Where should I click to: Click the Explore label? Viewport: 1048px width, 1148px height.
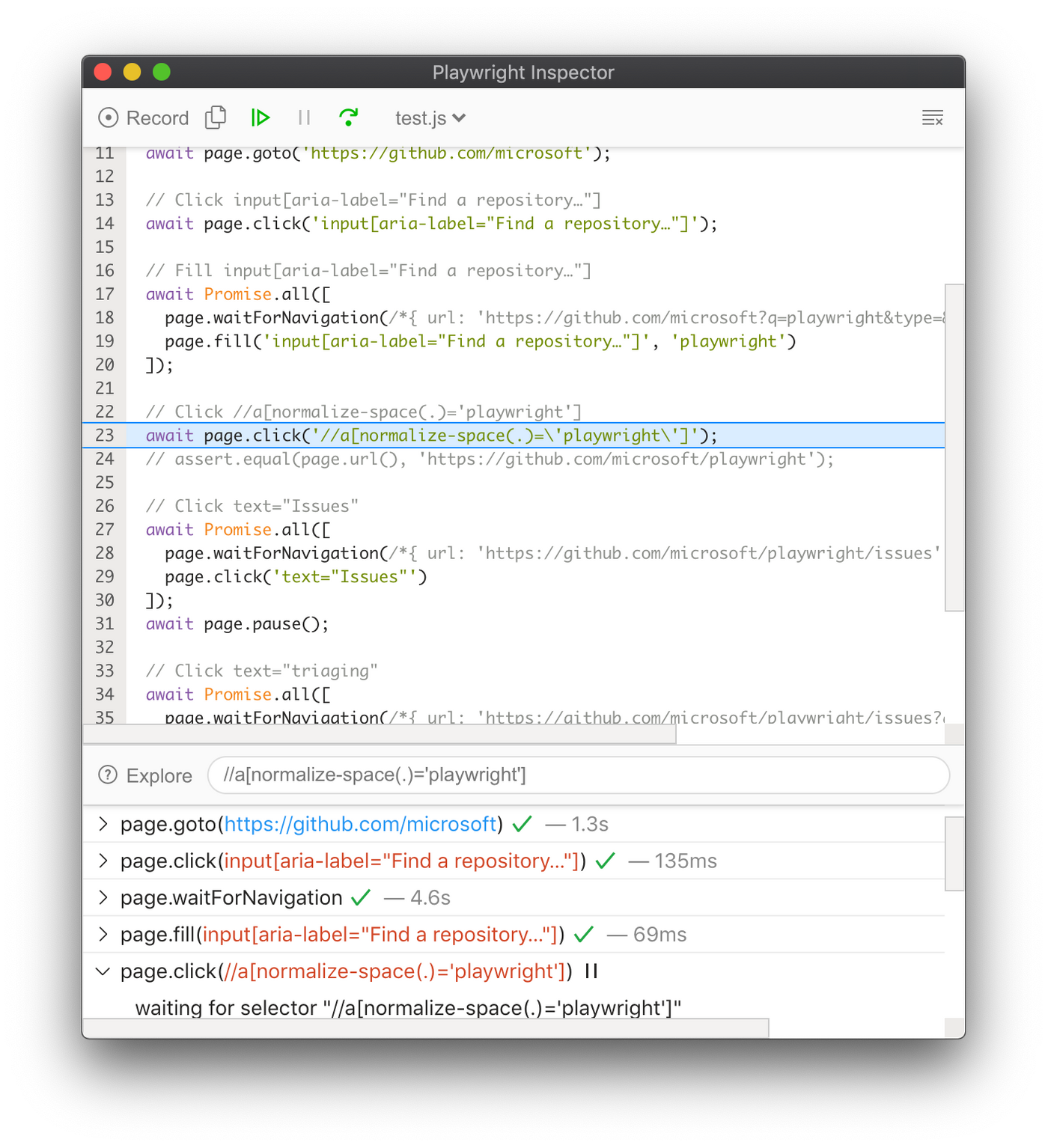[159, 776]
